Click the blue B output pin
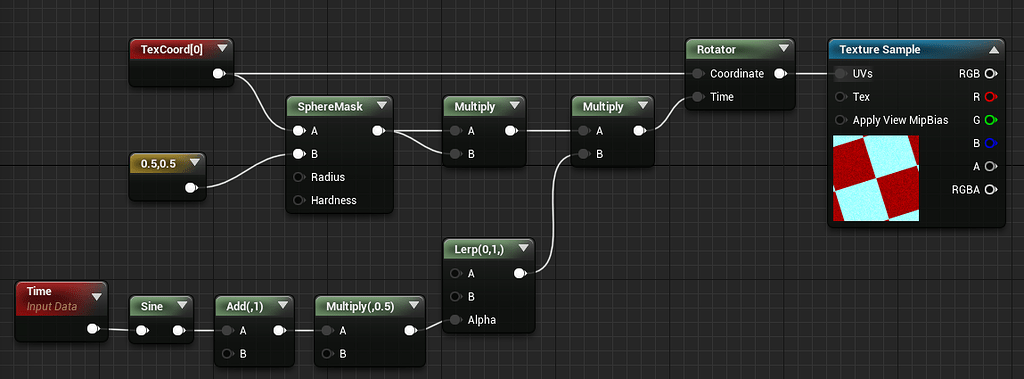Image resolution: width=1024 pixels, height=379 pixels. click(991, 143)
